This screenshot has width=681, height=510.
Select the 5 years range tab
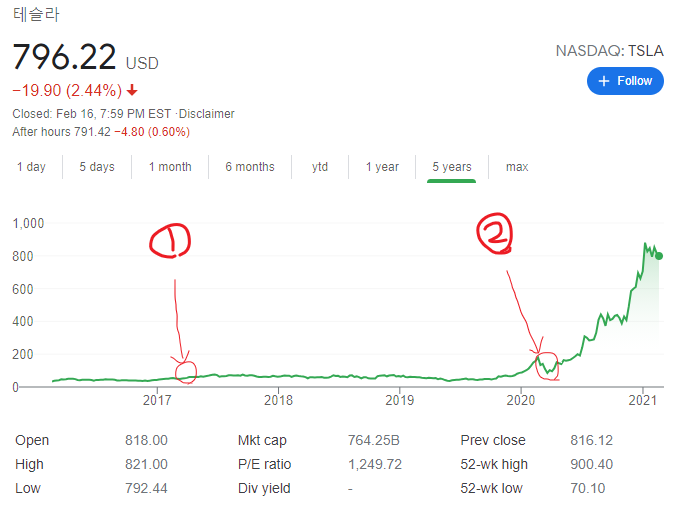point(452,167)
